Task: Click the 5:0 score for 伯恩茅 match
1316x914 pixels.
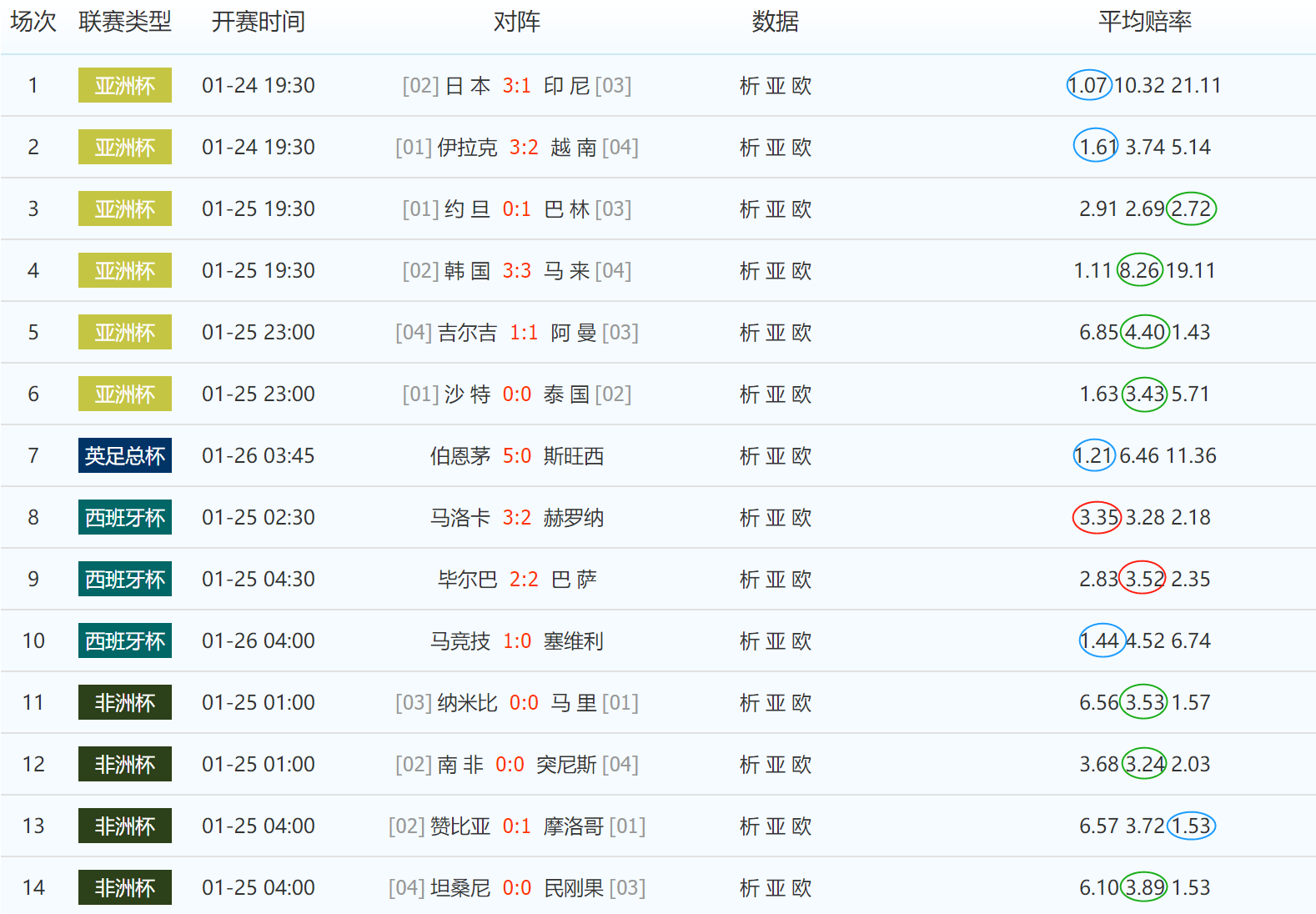Action: 516,456
